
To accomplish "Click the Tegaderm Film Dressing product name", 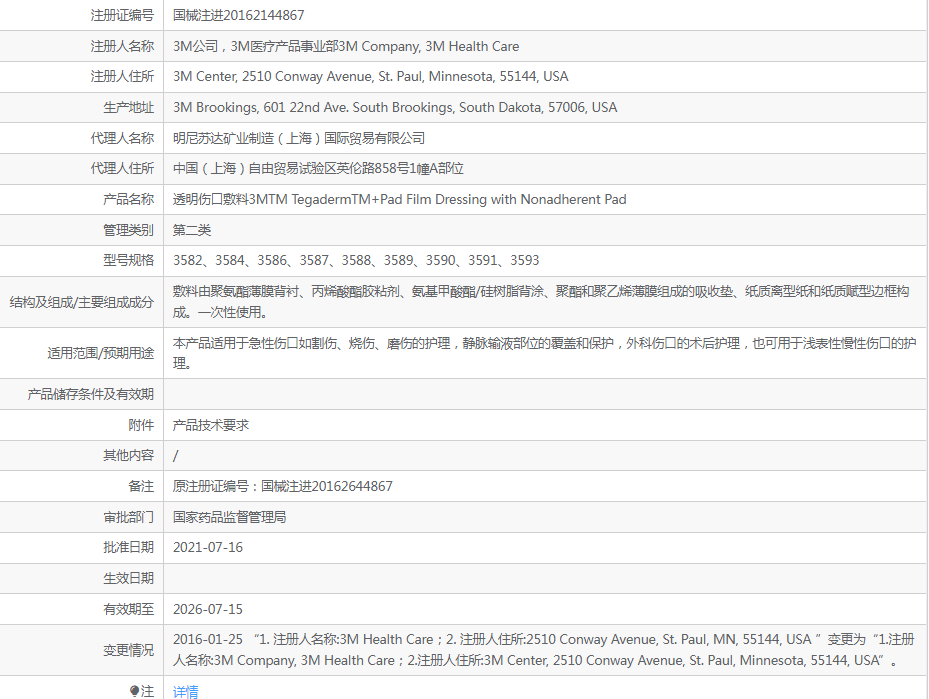I will (x=399, y=199).
